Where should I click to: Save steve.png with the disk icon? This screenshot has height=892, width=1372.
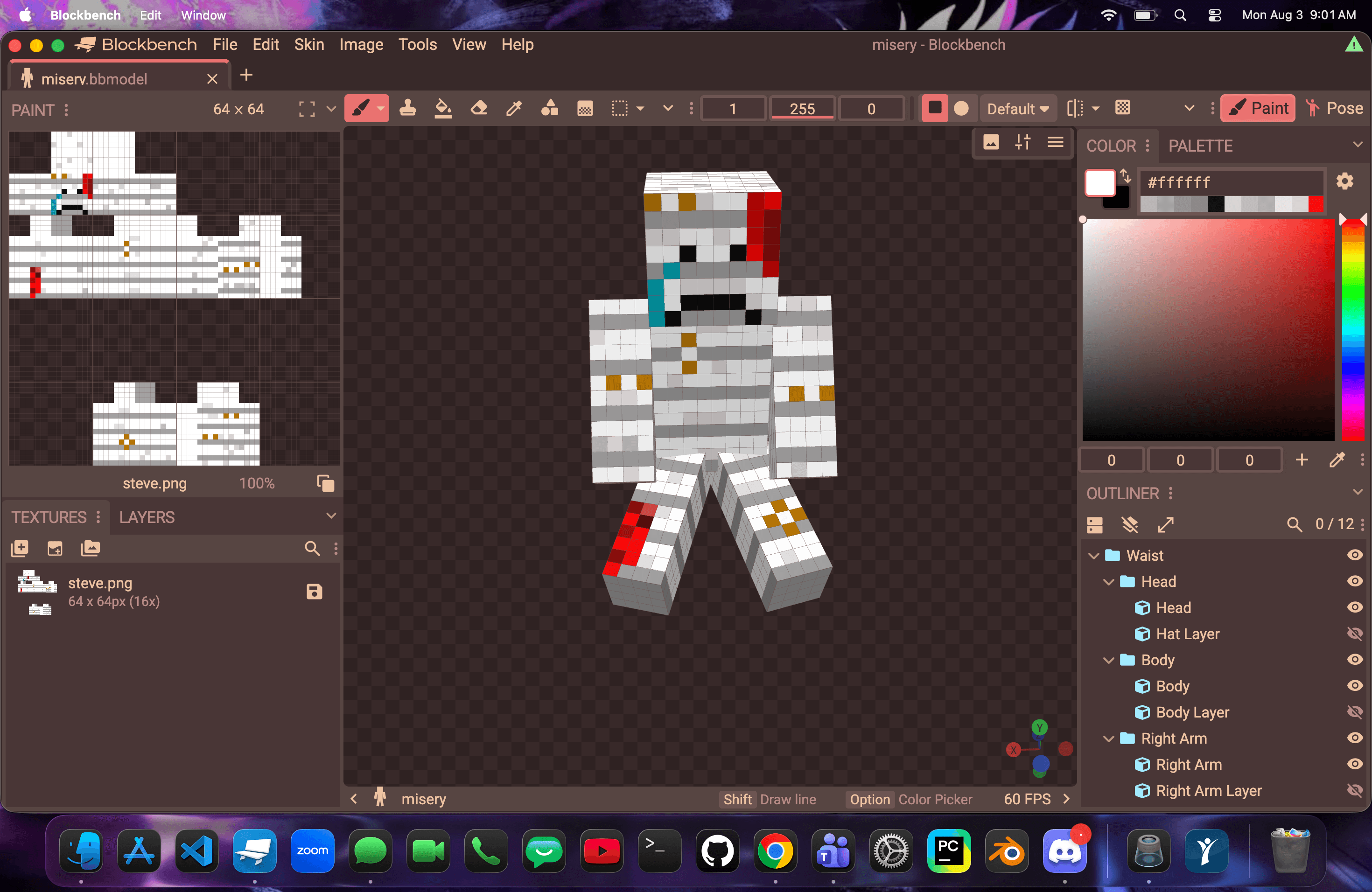[314, 592]
